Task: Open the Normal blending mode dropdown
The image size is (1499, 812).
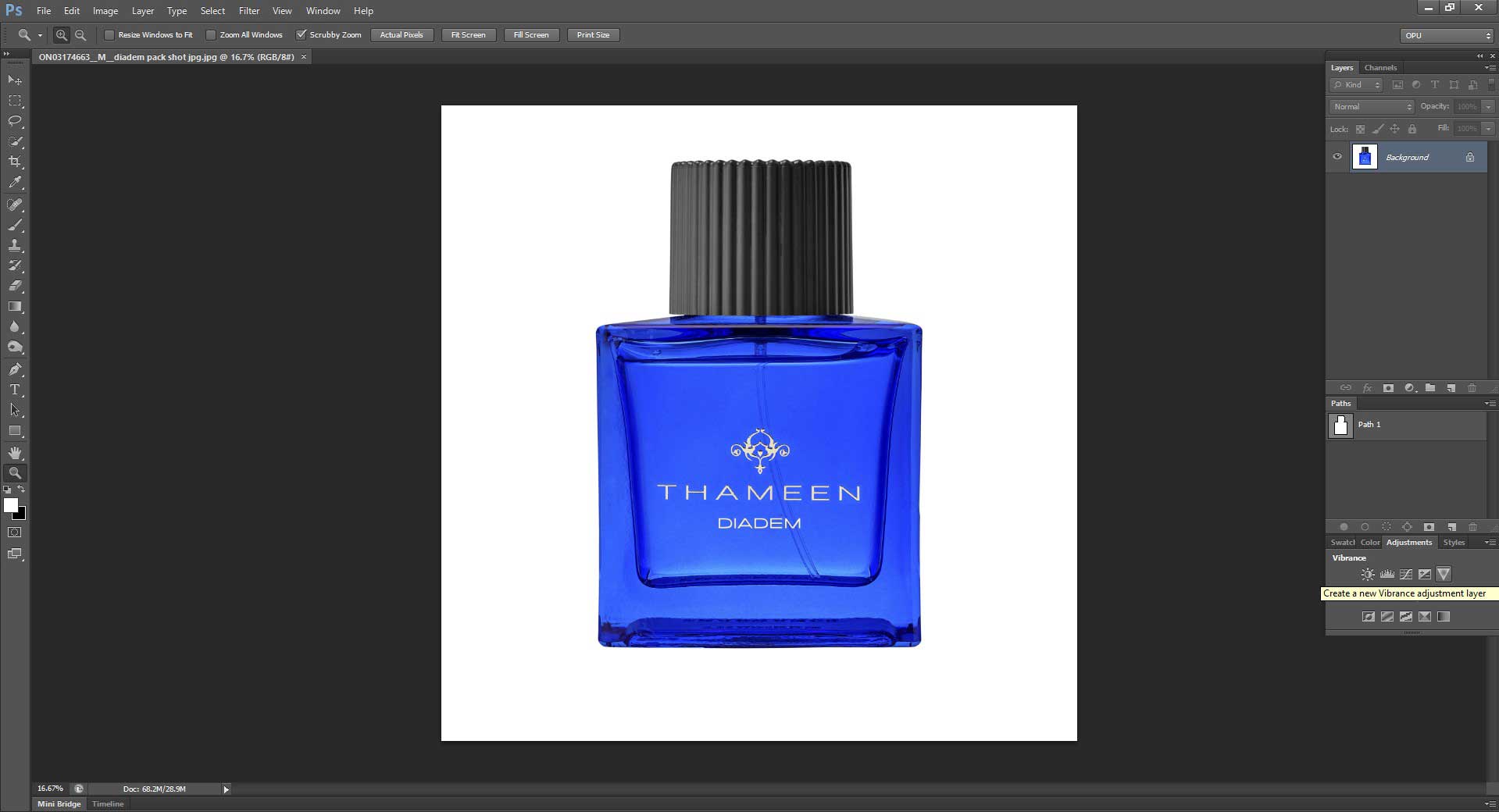Action: pos(1371,106)
